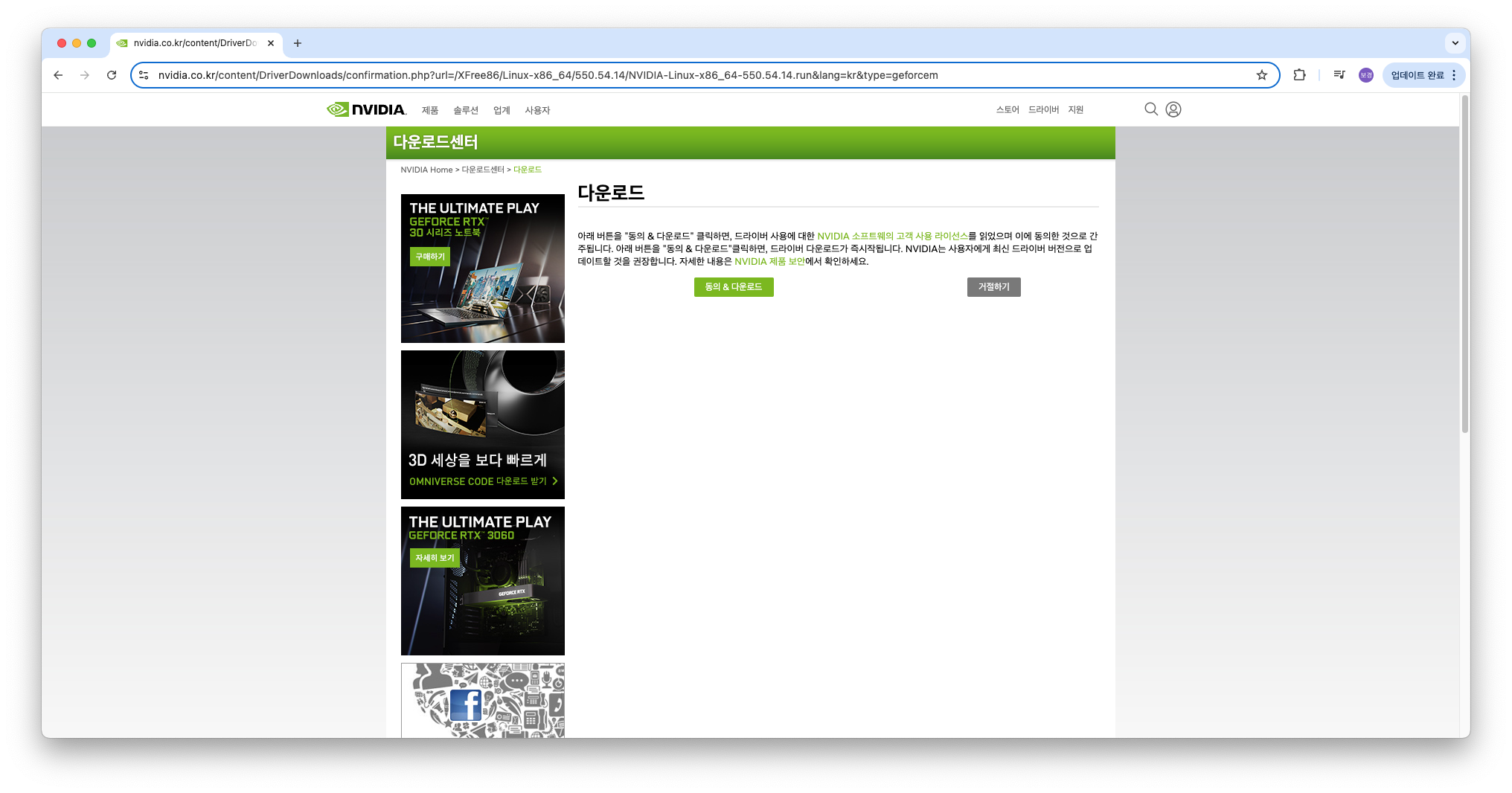Click the 3D 세상을 보다 빠르게 banner image
The width and height of the screenshot is (1512, 793).
(x=483, y=425)
